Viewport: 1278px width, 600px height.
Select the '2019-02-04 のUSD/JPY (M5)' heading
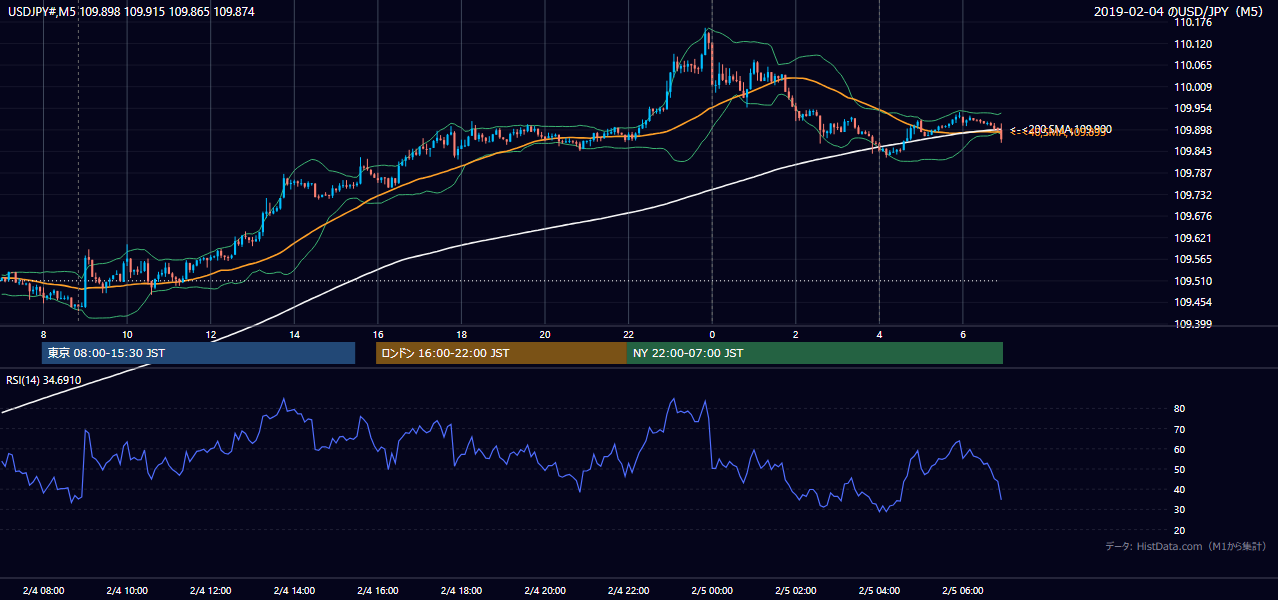pos(1180,11)
